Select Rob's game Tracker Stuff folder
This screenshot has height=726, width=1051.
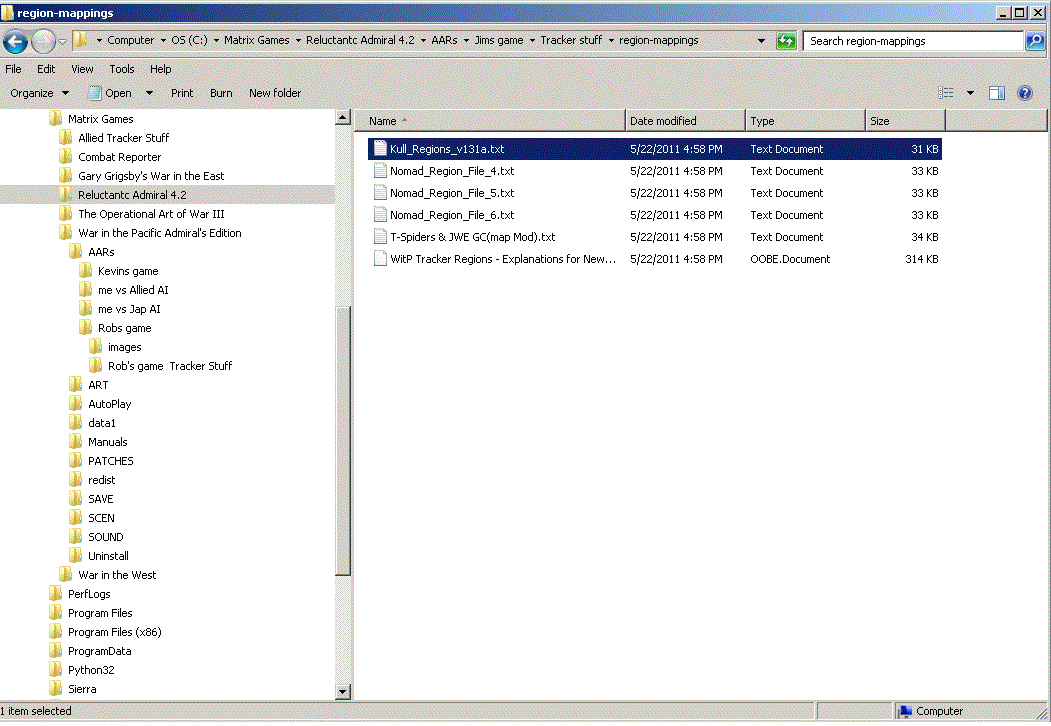170,365
